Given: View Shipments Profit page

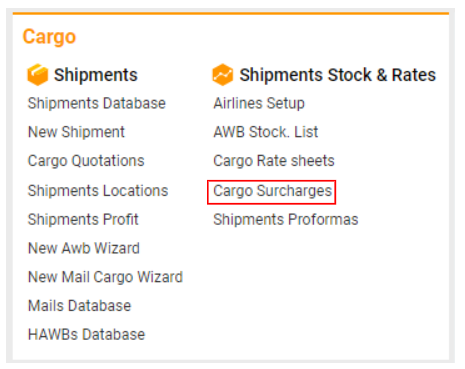Looking at the screenshot, I should (83, 220).
